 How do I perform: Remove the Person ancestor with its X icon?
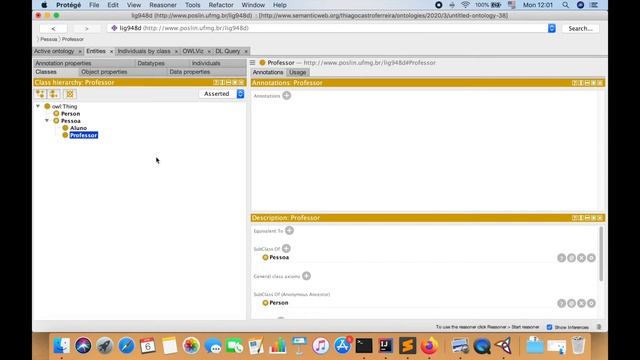pyautogui.click(x=581, y=303)
